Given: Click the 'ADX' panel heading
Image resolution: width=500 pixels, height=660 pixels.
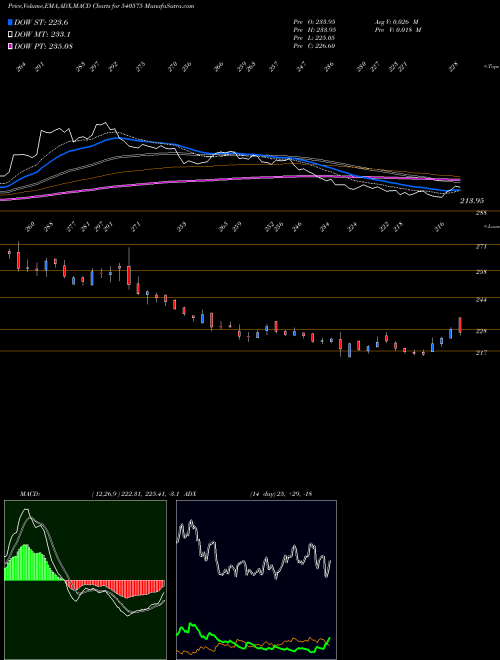Looking at the screenshot, I should point(190,494).
